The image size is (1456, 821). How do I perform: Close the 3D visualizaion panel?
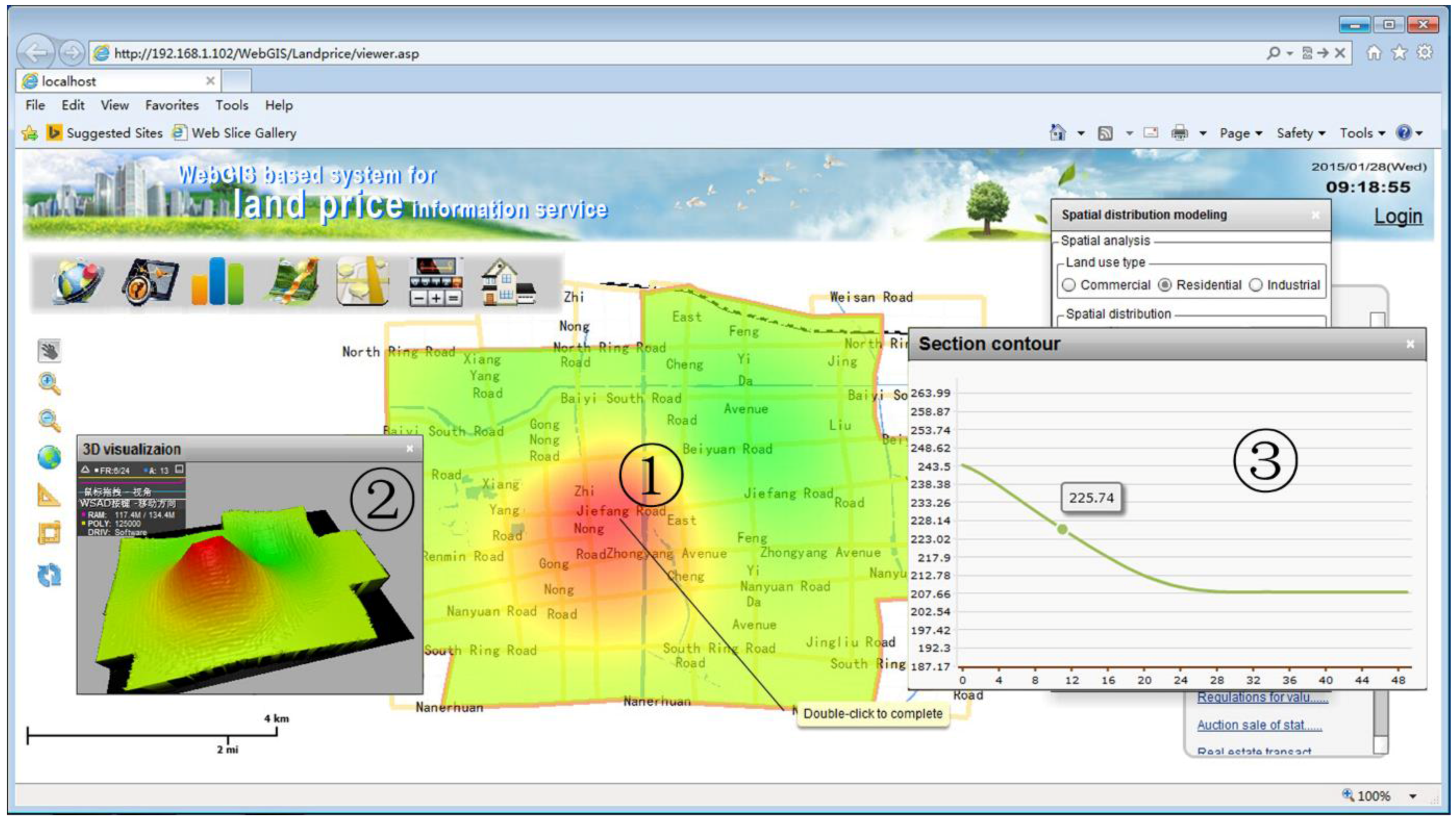point(410,448)
